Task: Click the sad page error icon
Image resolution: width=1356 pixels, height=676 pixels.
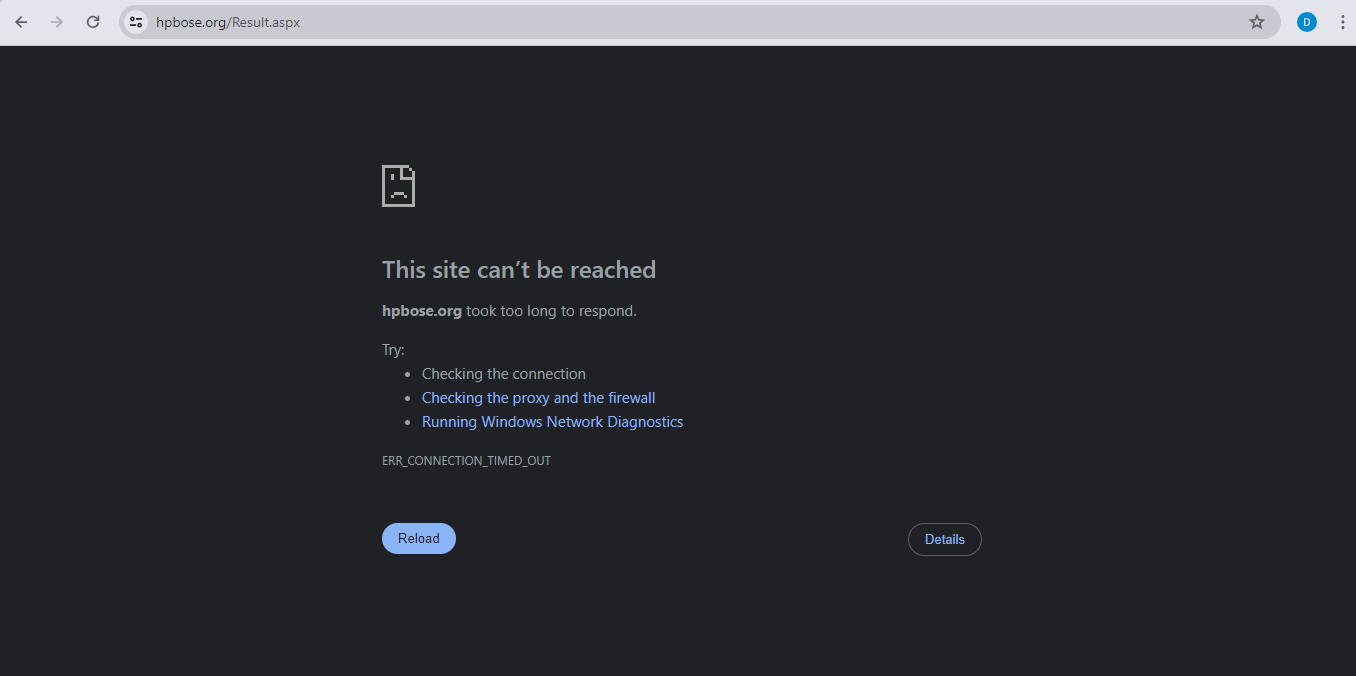Action: pyautogui.click(x=398, y=186)
